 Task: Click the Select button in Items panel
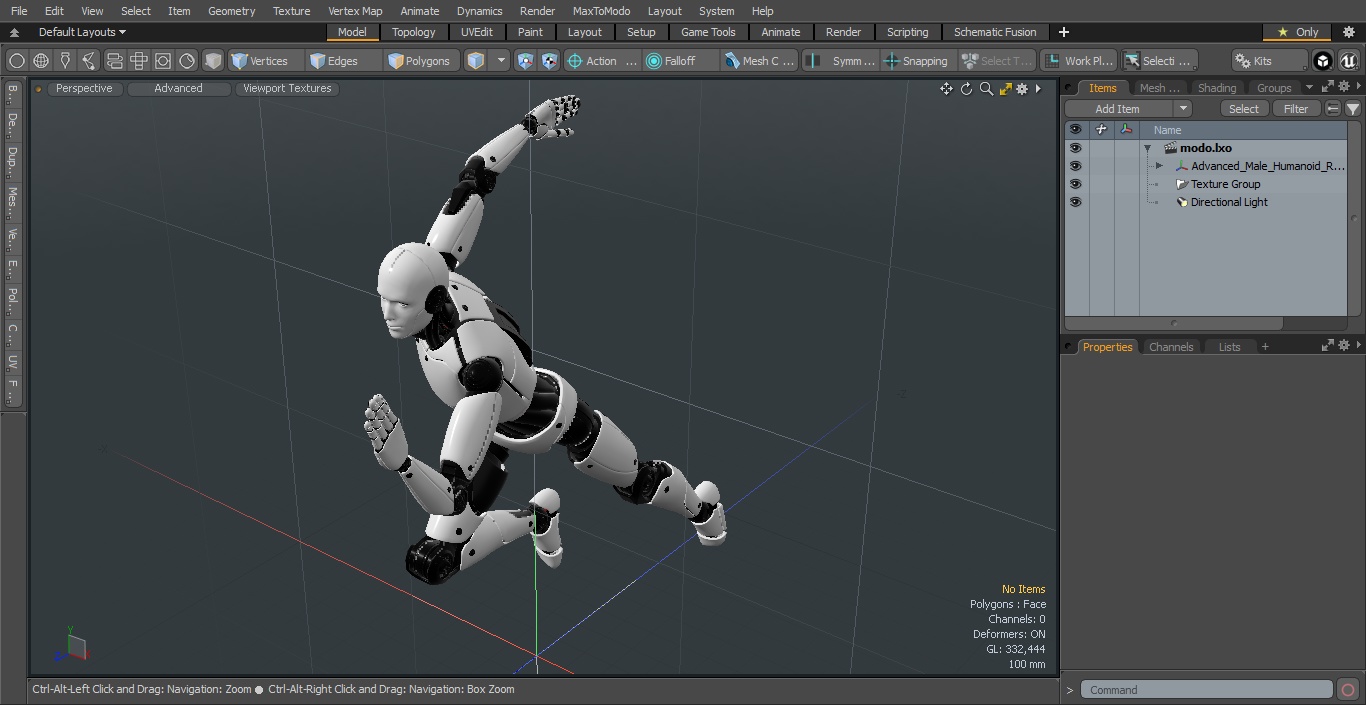pos(1244,109)
